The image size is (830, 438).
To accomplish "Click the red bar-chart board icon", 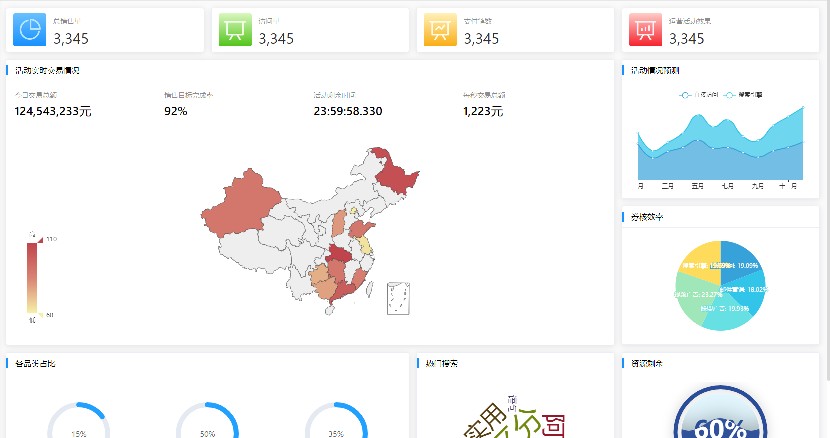I will click(645, 30).
